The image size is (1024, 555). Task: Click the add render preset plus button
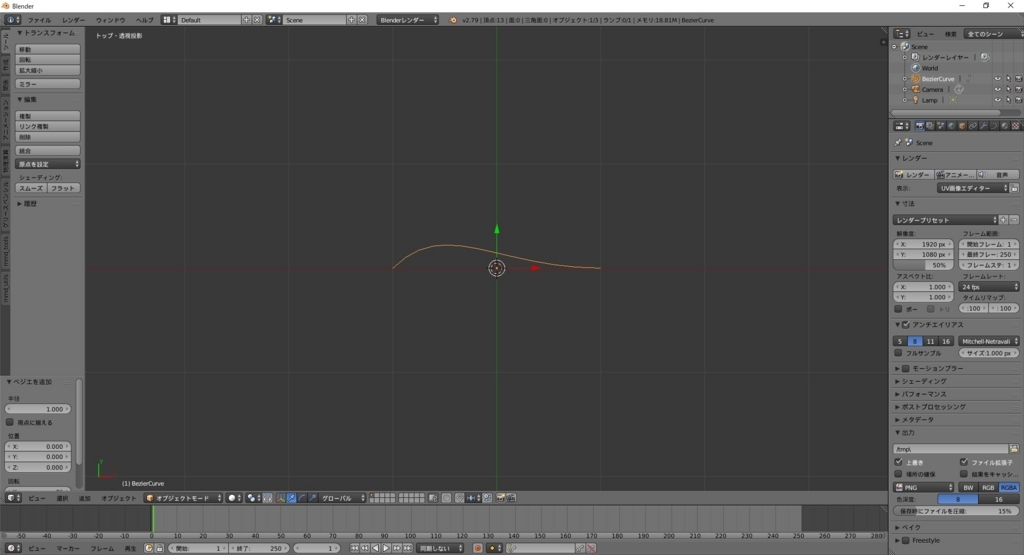(1004, 220)
